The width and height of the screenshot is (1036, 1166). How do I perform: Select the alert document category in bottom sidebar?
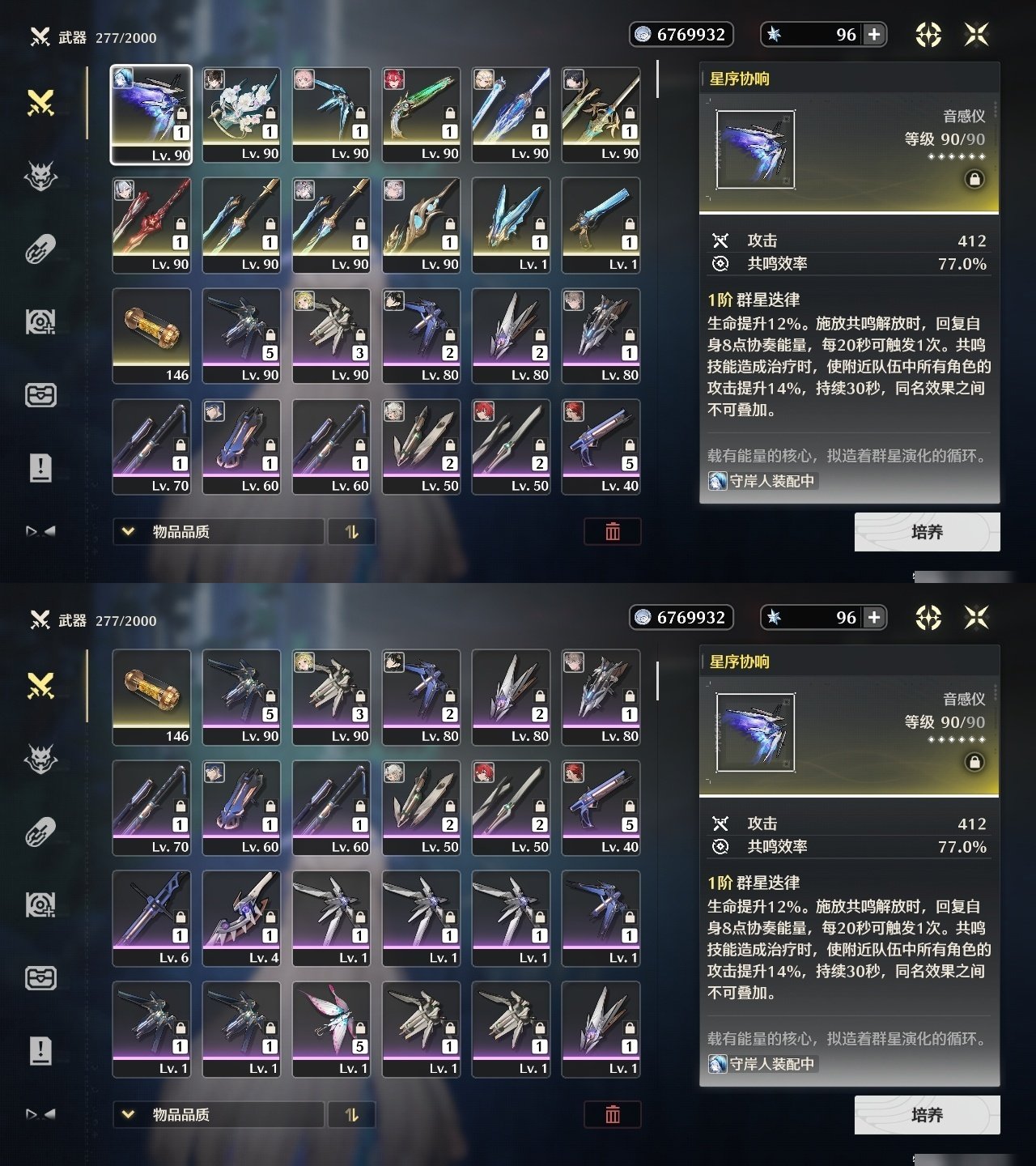tap(40, 1050)
